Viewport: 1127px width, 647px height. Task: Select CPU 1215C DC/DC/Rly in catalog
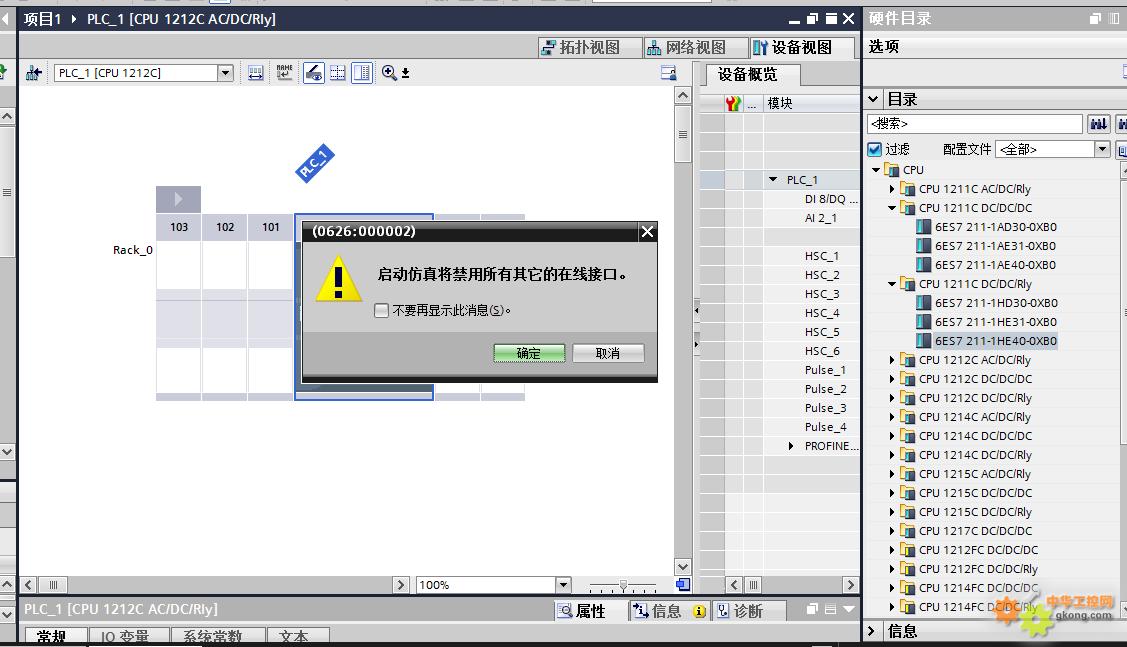pos(975,512)
